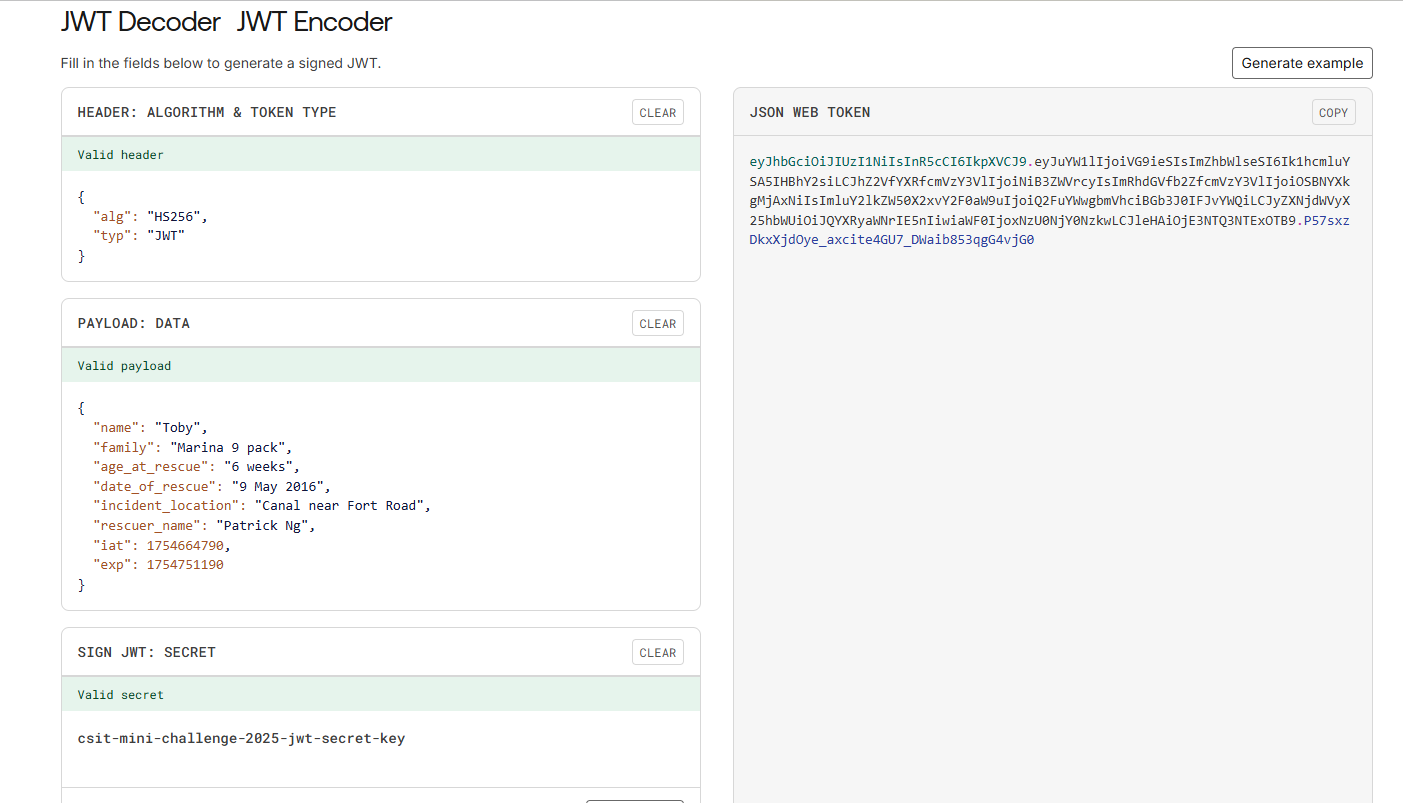
Task: Focus the secret key text csit-mini-challenge-2025
Action: pos(241,739)
